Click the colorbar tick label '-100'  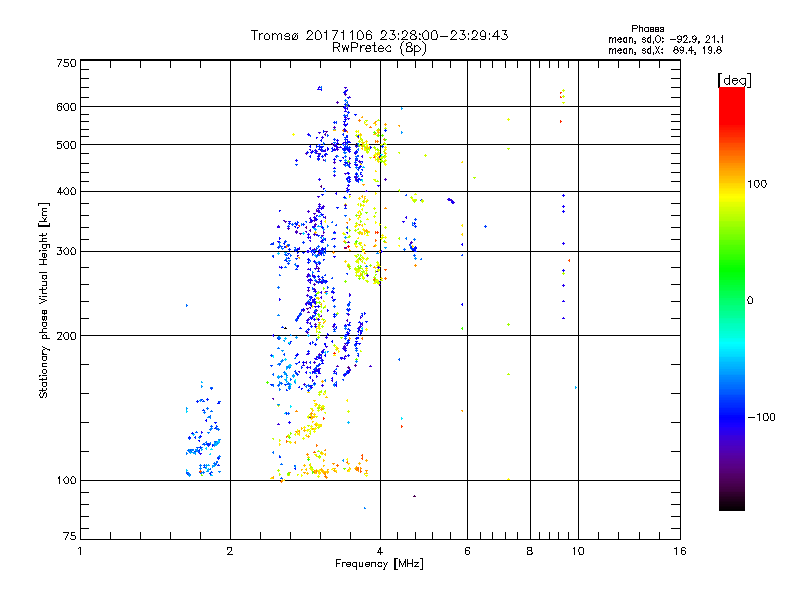762,417
